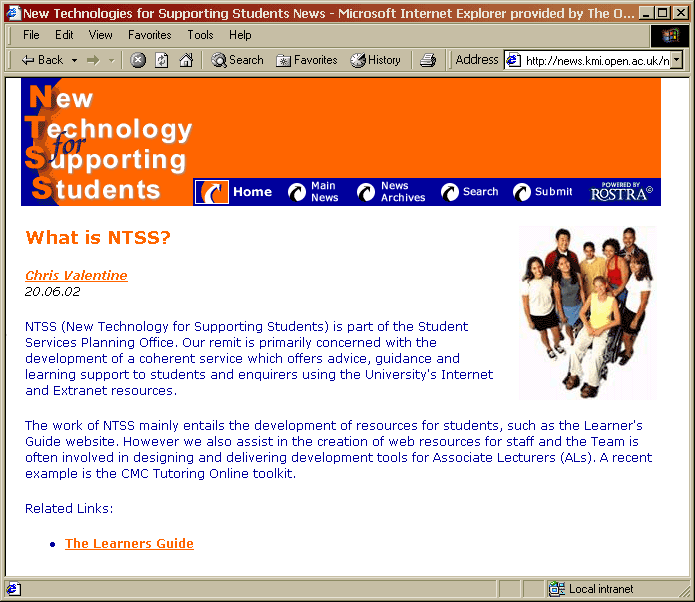Click the Forward arrow button

pos(93,60)
